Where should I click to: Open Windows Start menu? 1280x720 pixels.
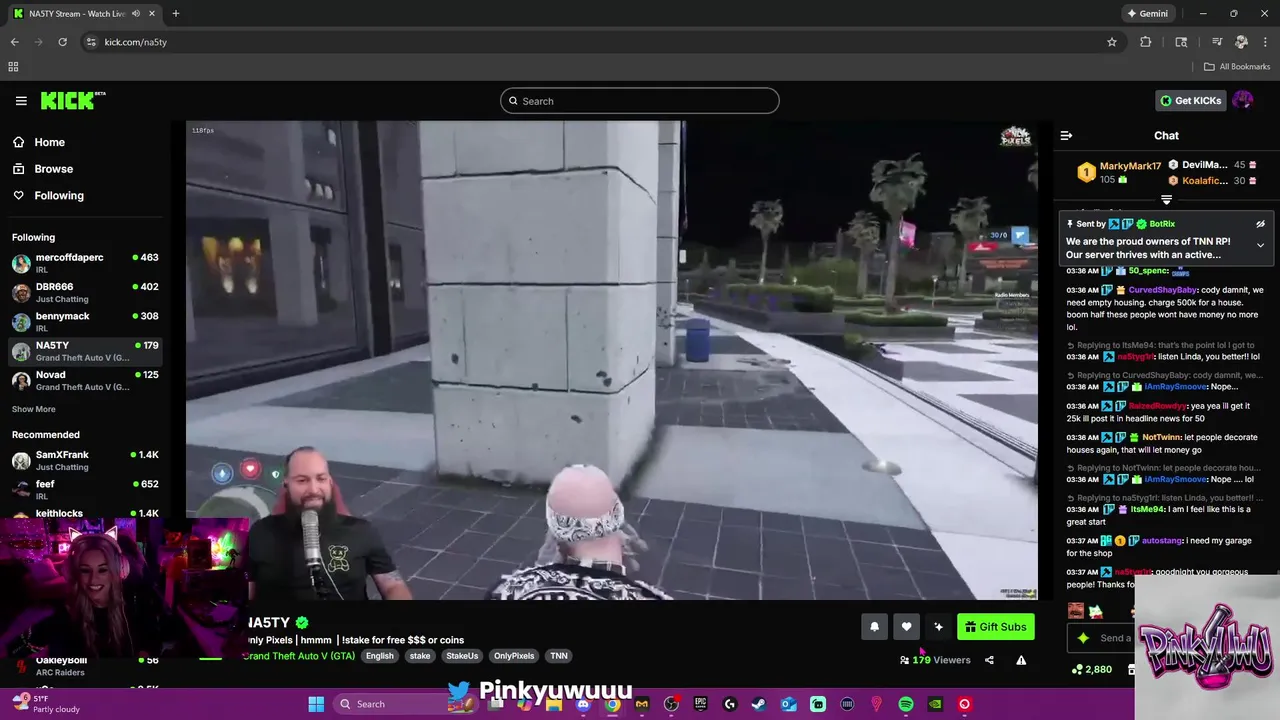coord(316,704)
